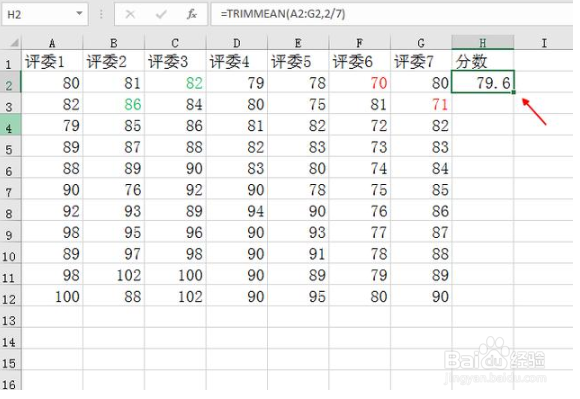The height and width of the screenshot is (399, 580).
Task: Click the red 71 in row 3
Action: [x=421, y=104]
